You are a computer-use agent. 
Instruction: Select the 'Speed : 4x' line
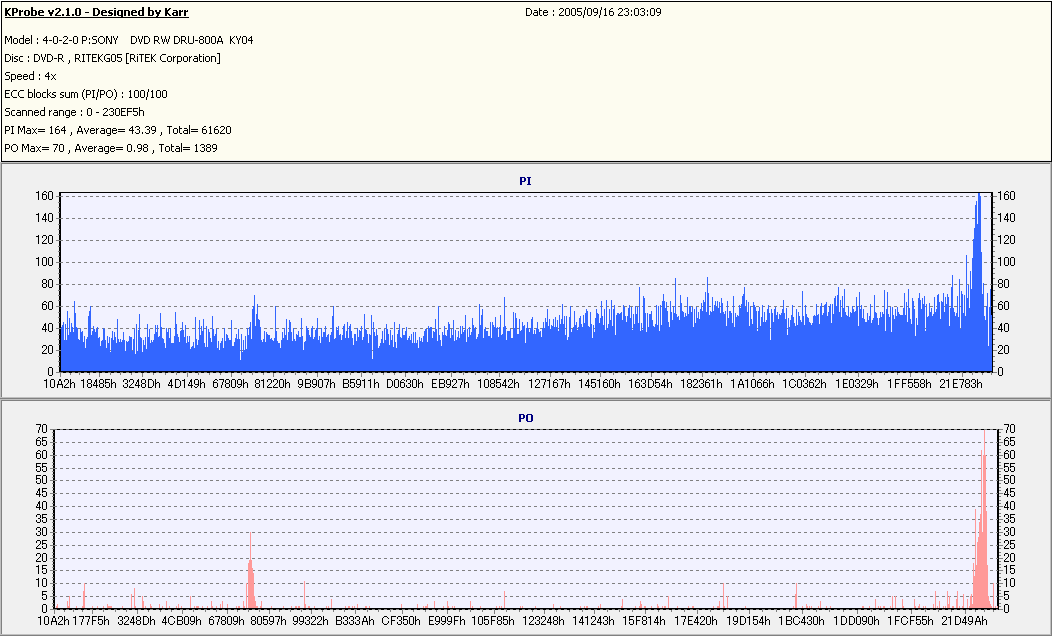(x=30, y=76)
